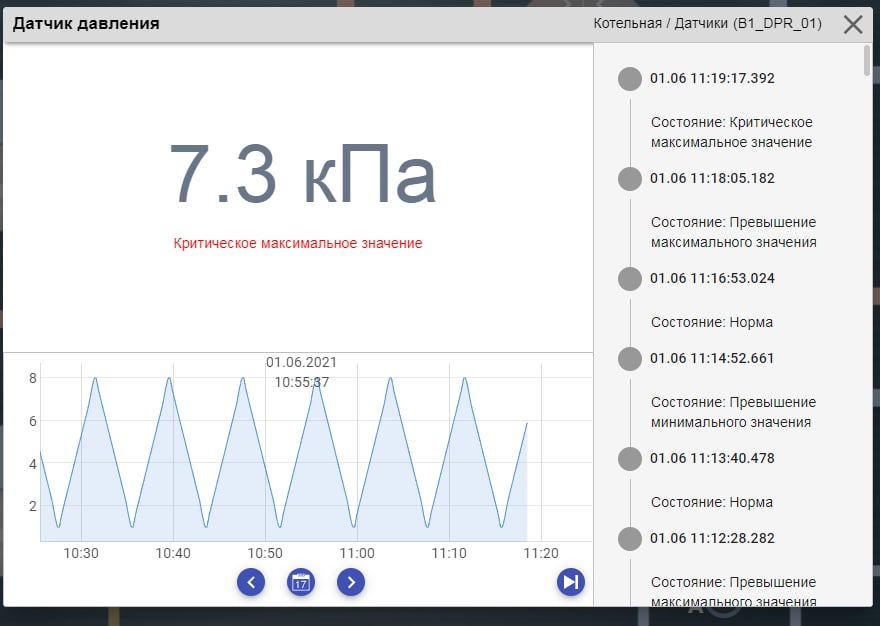The height and width of the screenshot is (626, 880).
Task: Select event marker at 01.06 11:14:52.661
Action: pos(630,359)
